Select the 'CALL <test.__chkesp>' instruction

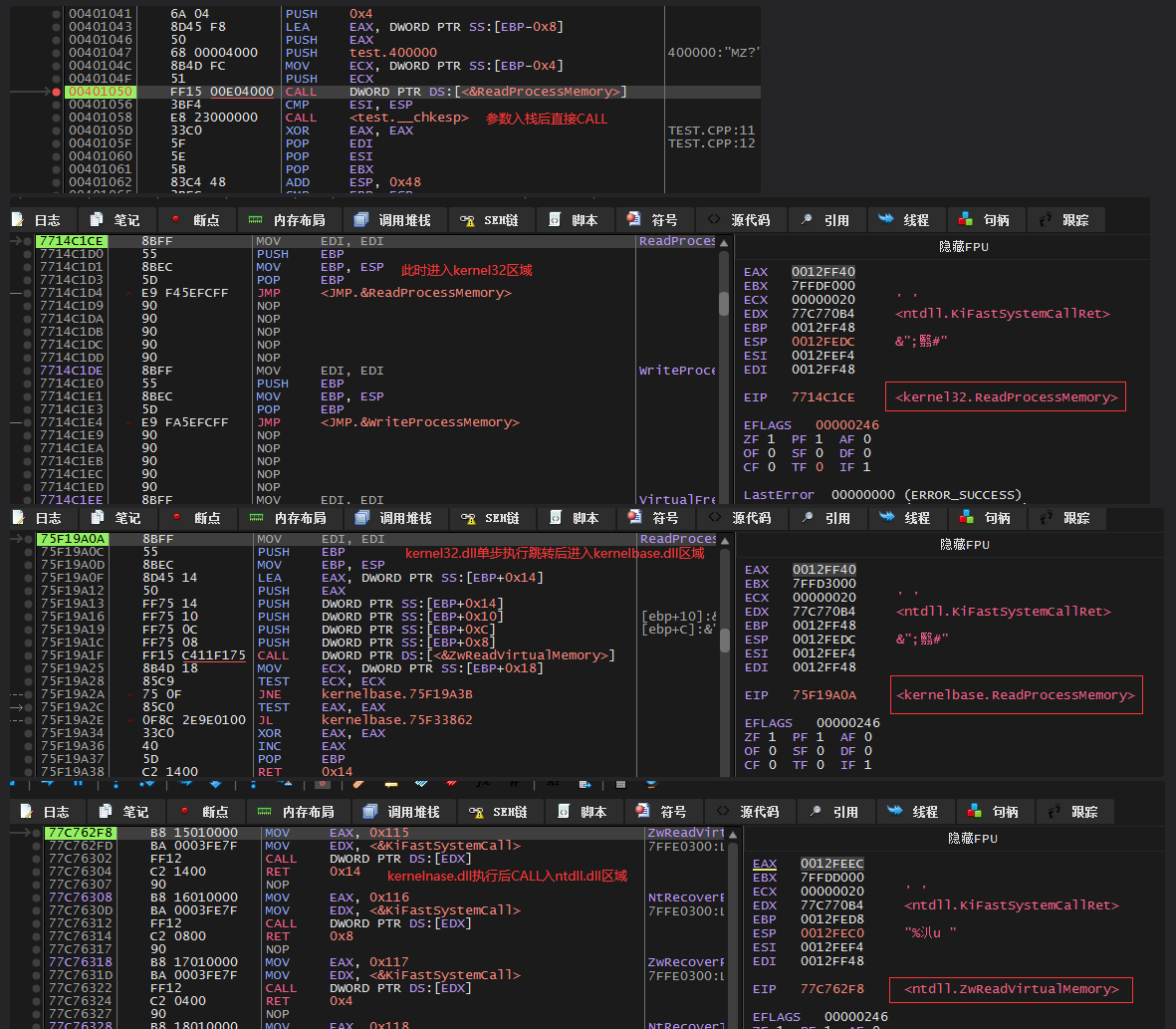pos(375,118)
